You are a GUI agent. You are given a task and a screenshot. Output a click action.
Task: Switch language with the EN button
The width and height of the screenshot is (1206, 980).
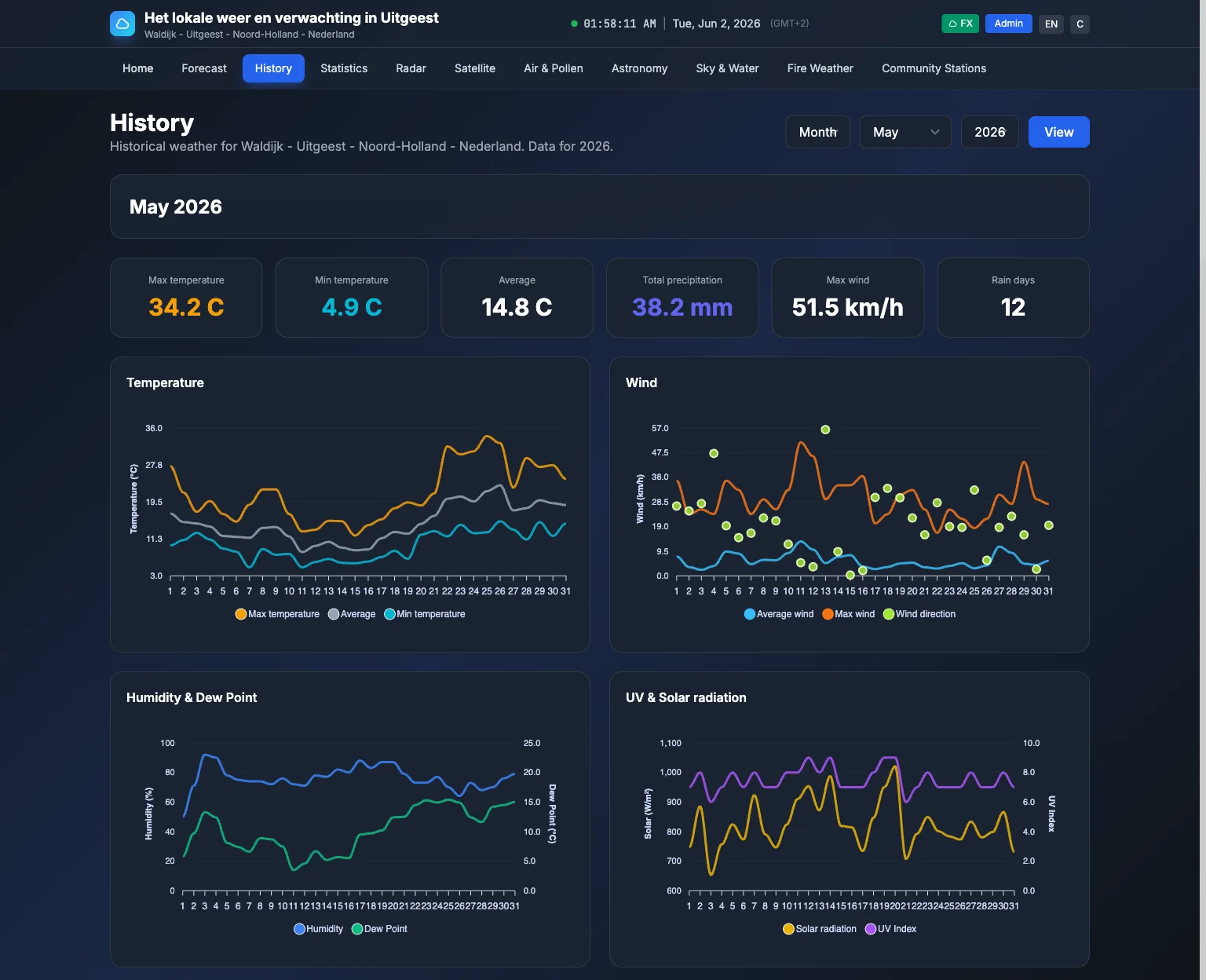tap(1051, 24)
